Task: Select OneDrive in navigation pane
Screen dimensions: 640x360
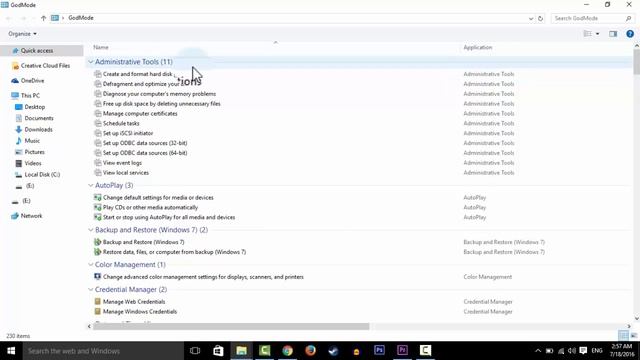Action: (32, 81)
